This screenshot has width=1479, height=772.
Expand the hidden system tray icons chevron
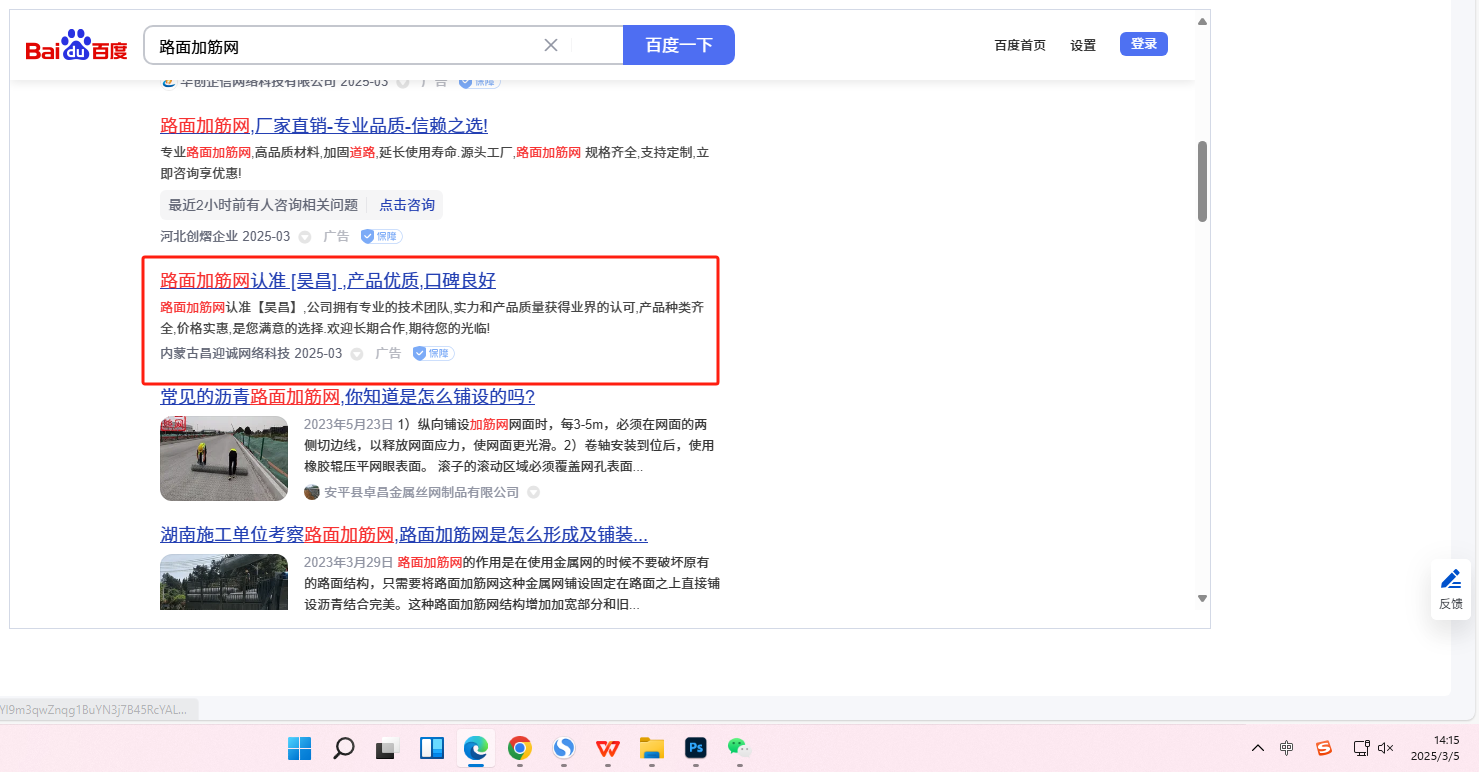click(x=1258, y=748)
